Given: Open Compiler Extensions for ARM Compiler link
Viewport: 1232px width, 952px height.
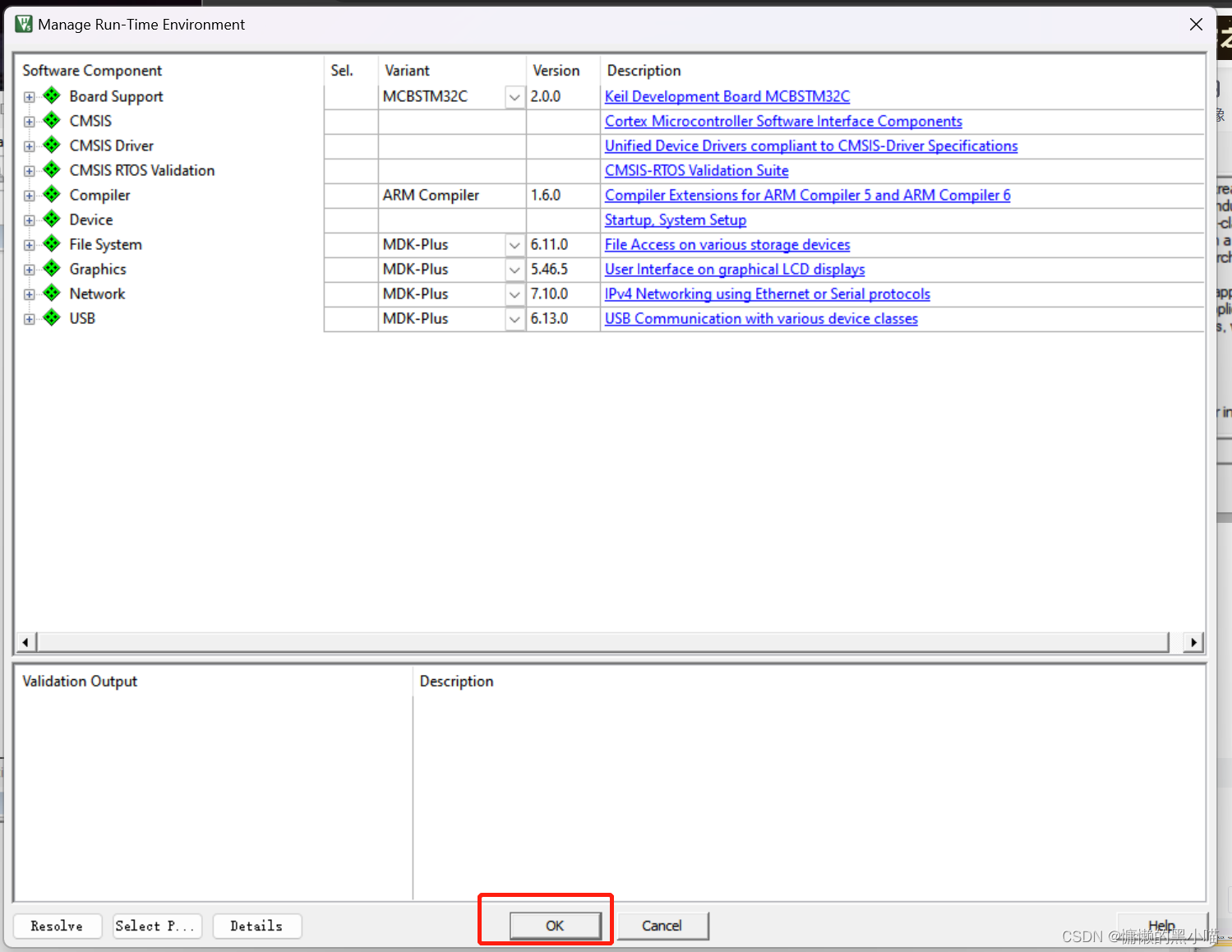Looking at the screenshot, I should coord(808,195).
